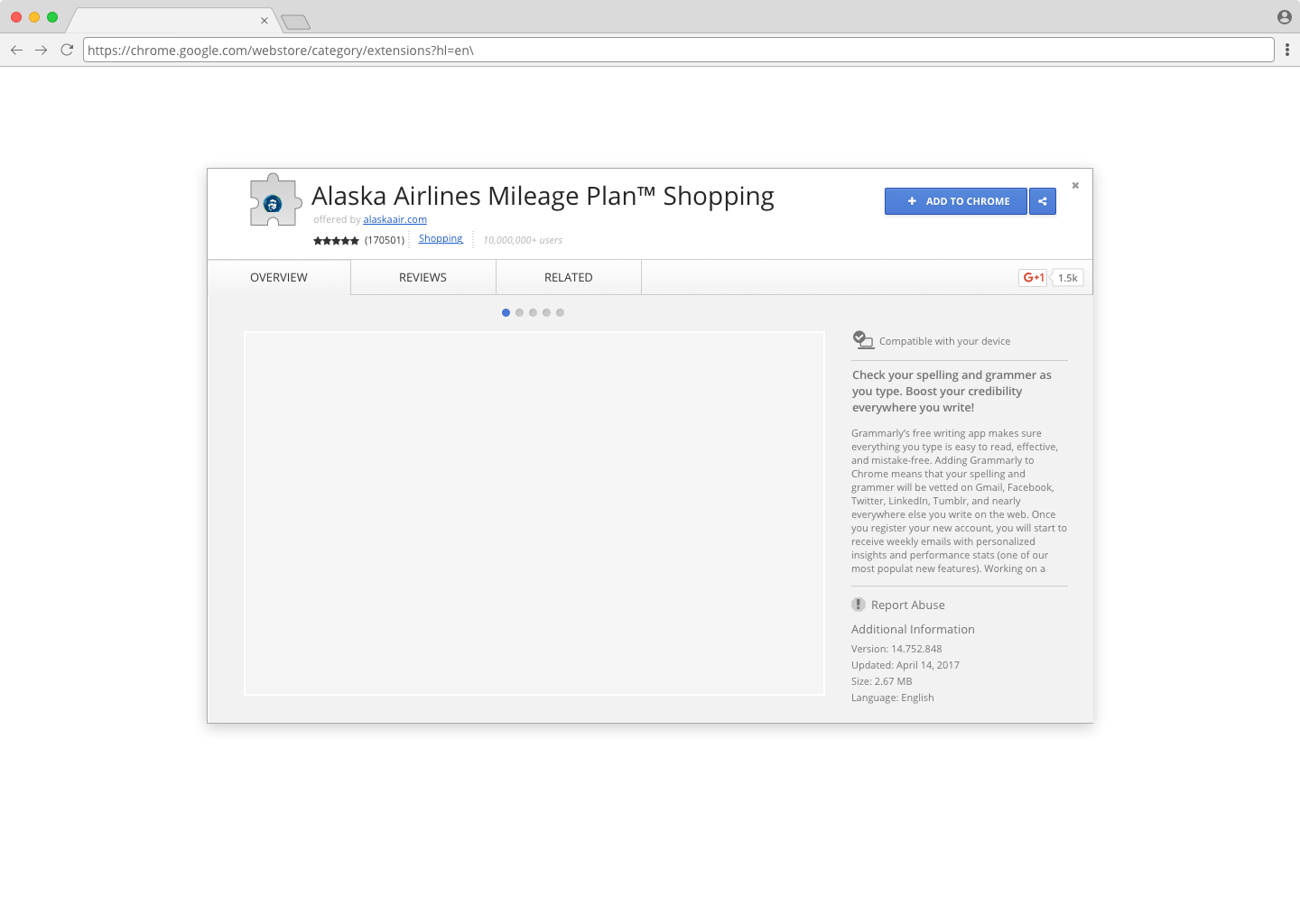Click the Additional Information heading
Screen dimensions: 1300x924
[x=913, y=629]
